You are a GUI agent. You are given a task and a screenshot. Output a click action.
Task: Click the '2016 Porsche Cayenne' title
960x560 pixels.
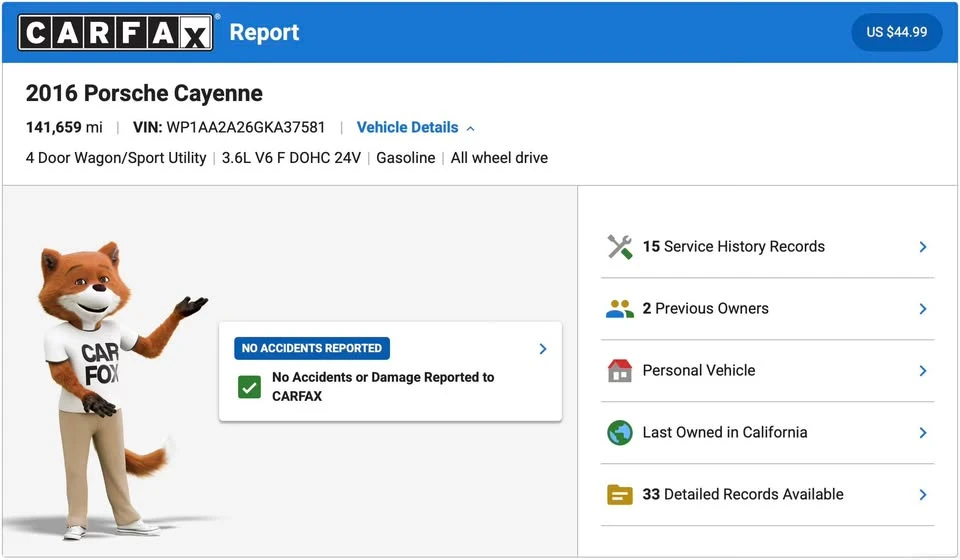click(x=144, y=93)
